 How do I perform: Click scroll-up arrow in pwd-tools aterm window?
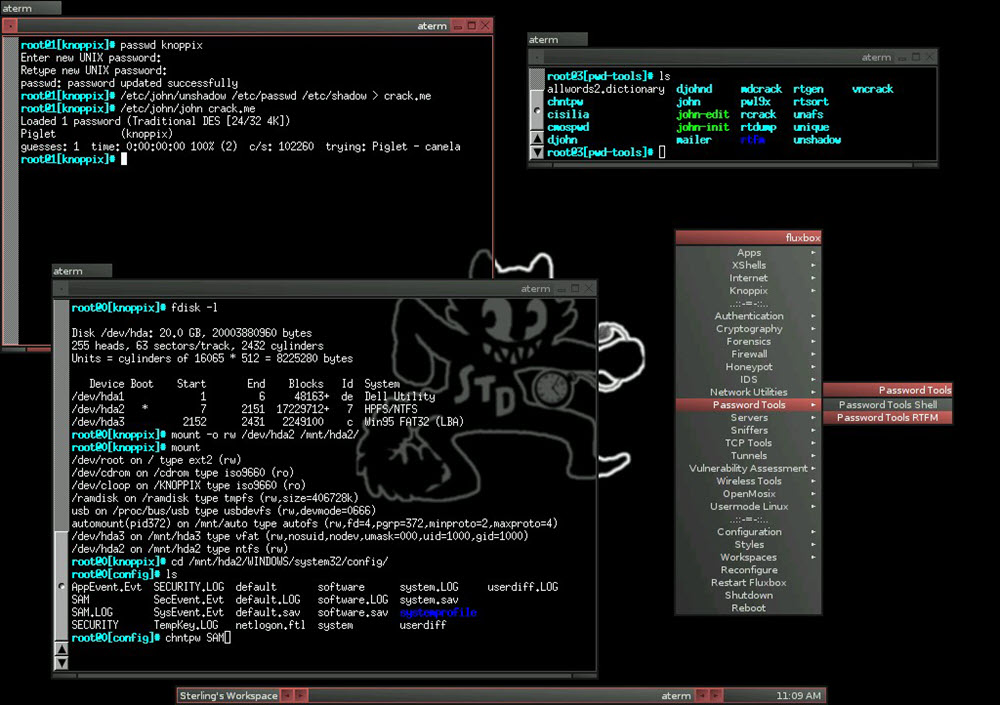(x=537, y=138)
